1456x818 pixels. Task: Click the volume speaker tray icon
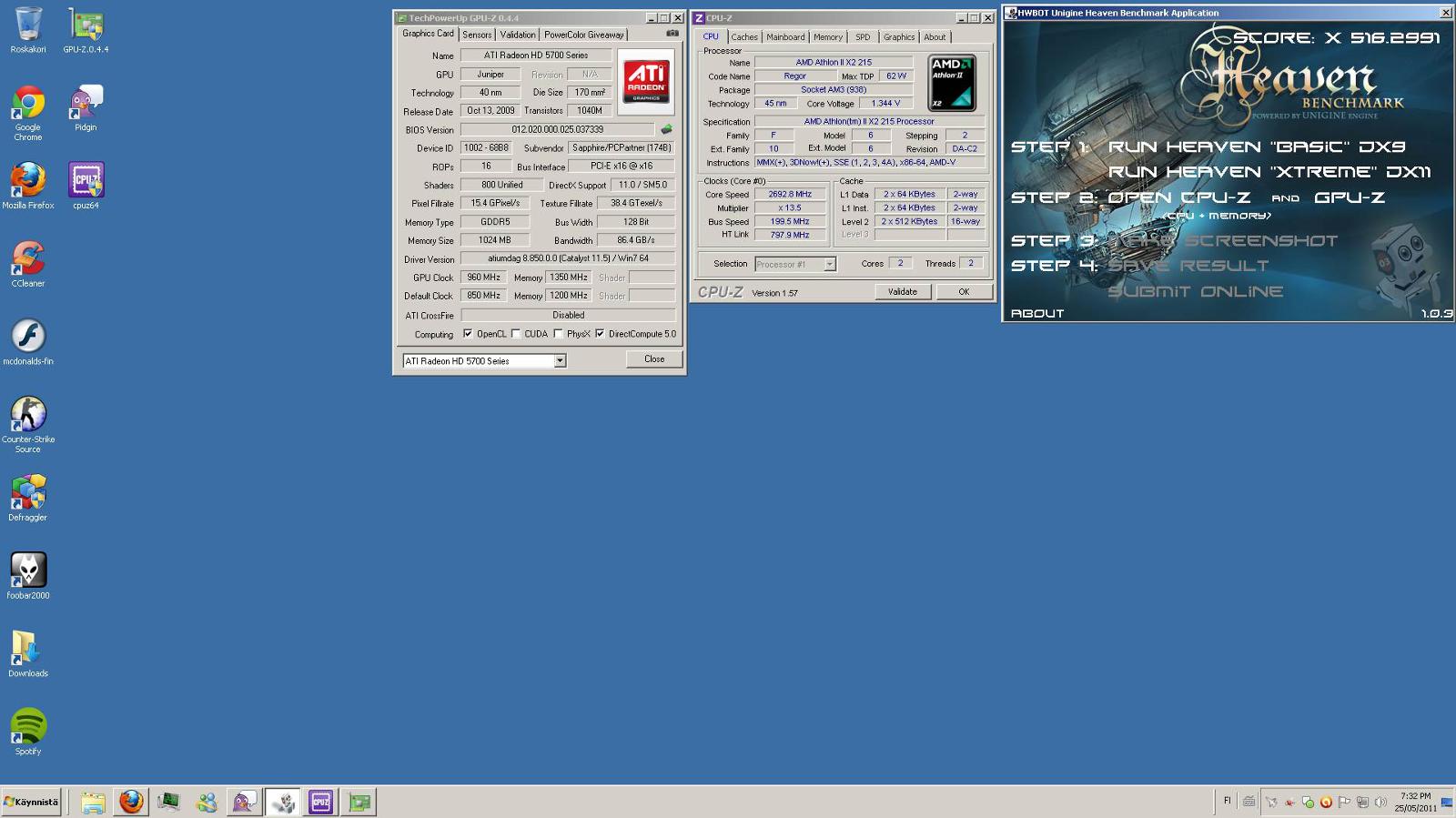pyautogui.click(x=1380, y=802)
